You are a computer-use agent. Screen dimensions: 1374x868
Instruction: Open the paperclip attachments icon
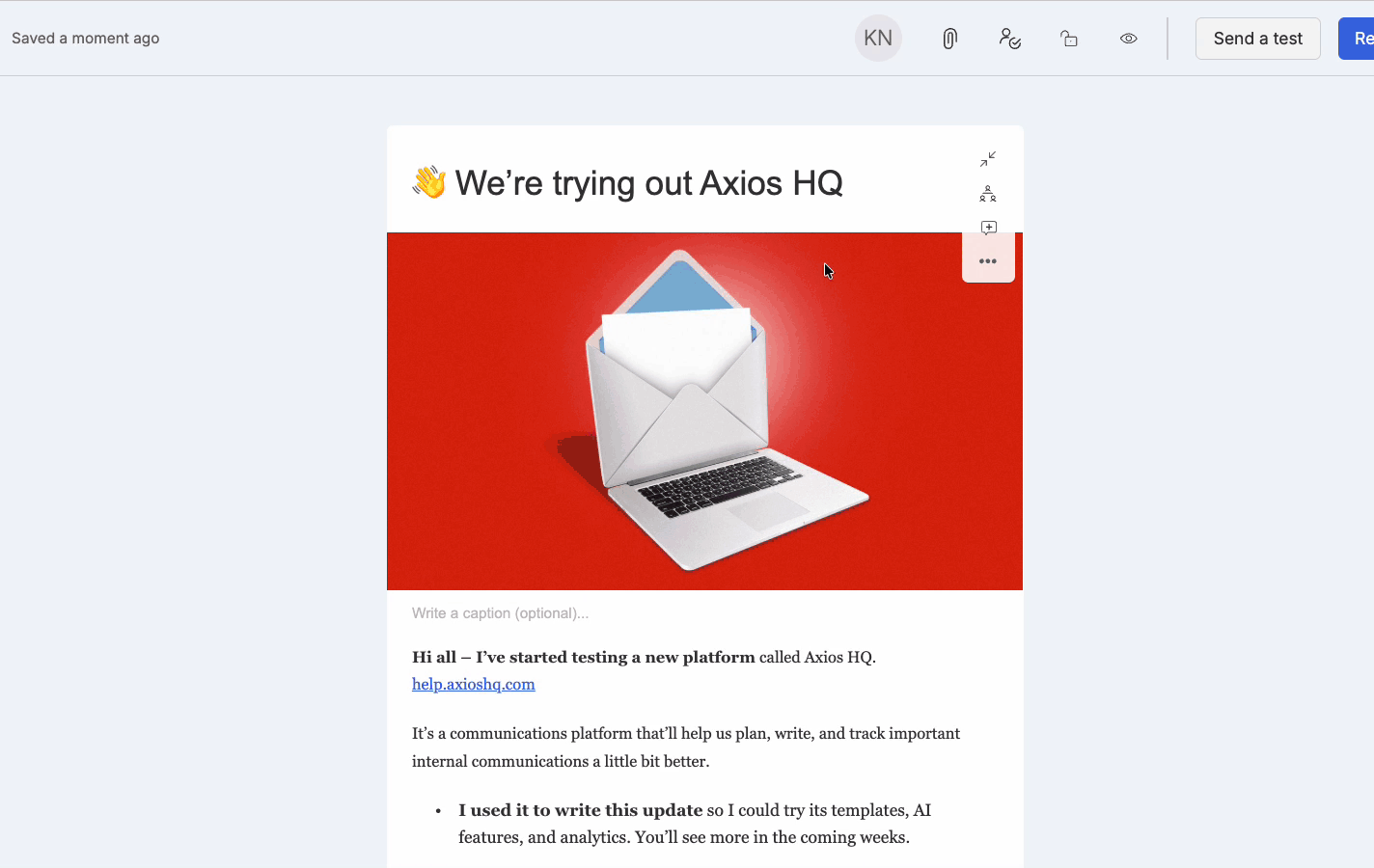(x=950, y=39)
